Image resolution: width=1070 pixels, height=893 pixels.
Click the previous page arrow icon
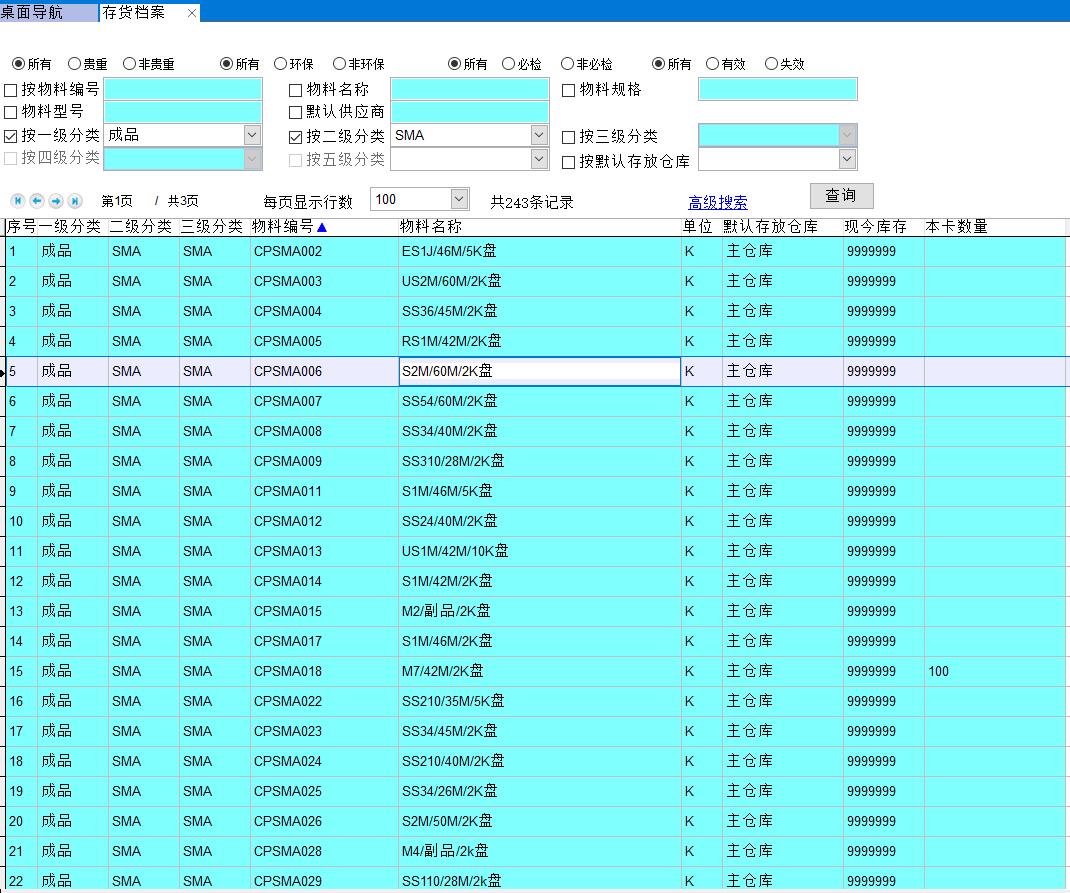click(37, 201)
